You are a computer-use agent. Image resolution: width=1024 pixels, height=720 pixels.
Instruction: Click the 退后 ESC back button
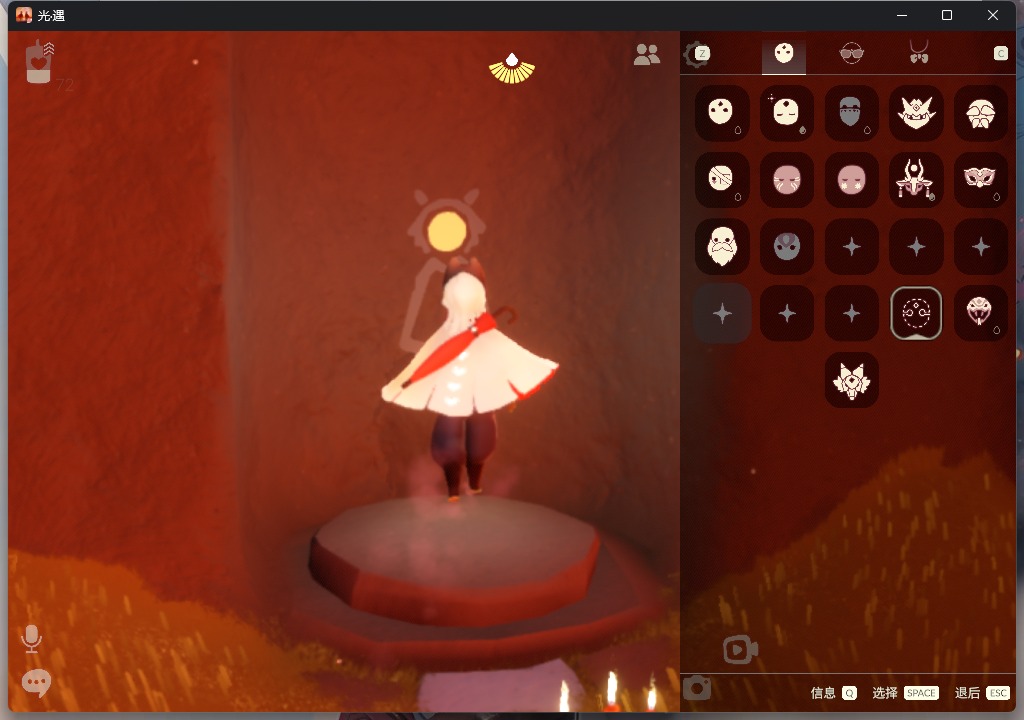click(982, 693)
